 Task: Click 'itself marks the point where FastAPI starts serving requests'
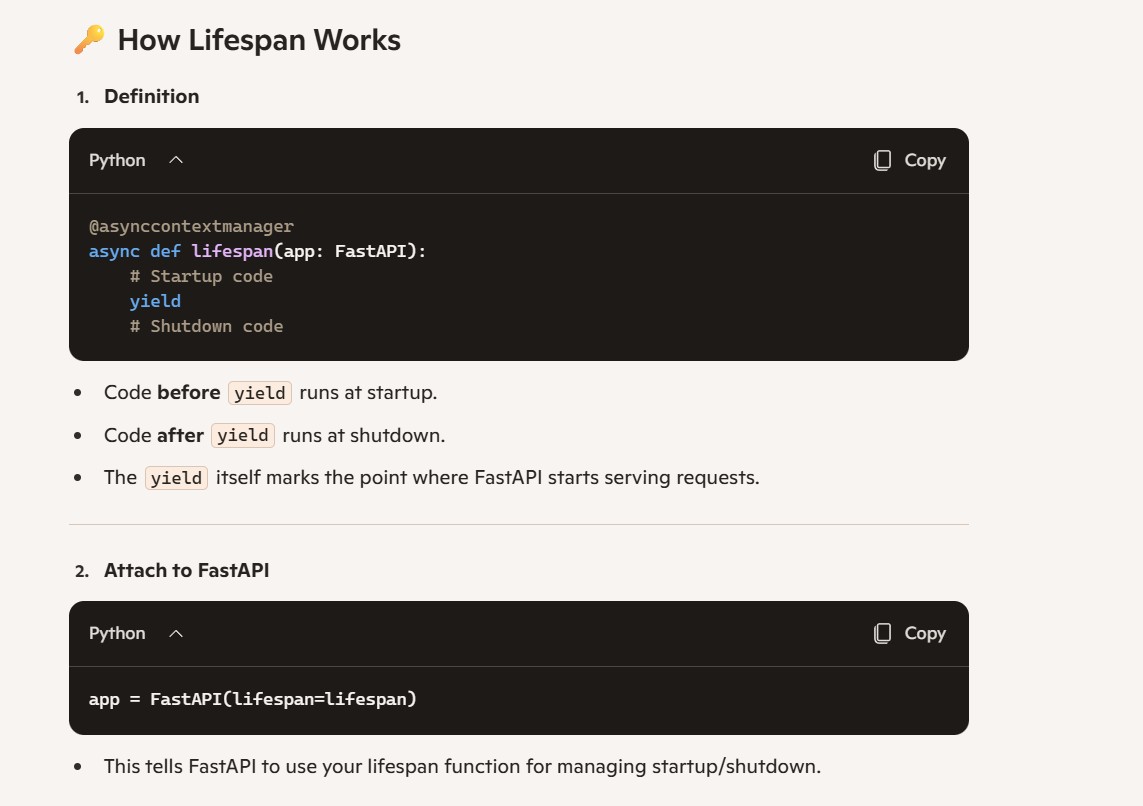[487, 478]
